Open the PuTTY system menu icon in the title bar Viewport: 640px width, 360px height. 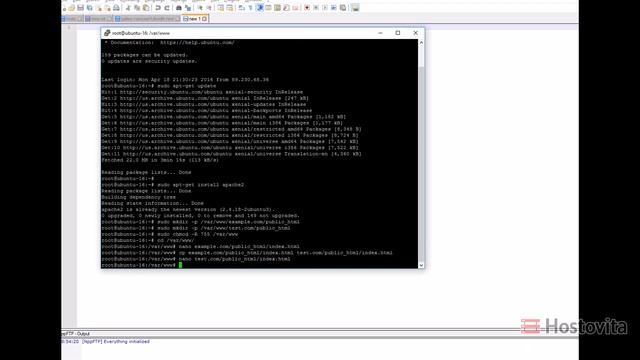point(107,33)
